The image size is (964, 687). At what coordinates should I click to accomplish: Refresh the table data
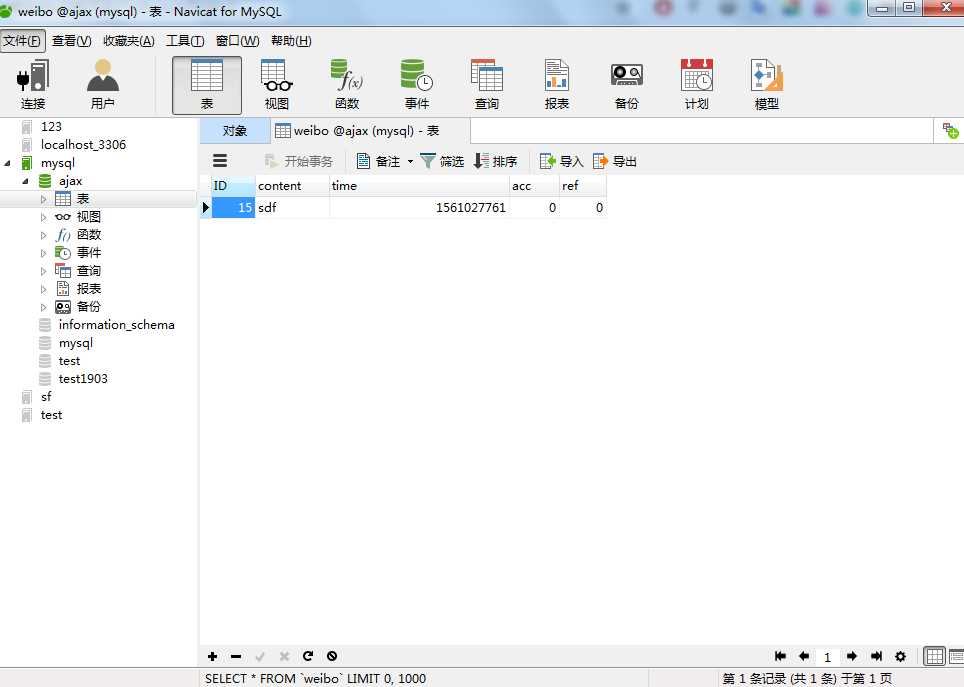[308, 656]
